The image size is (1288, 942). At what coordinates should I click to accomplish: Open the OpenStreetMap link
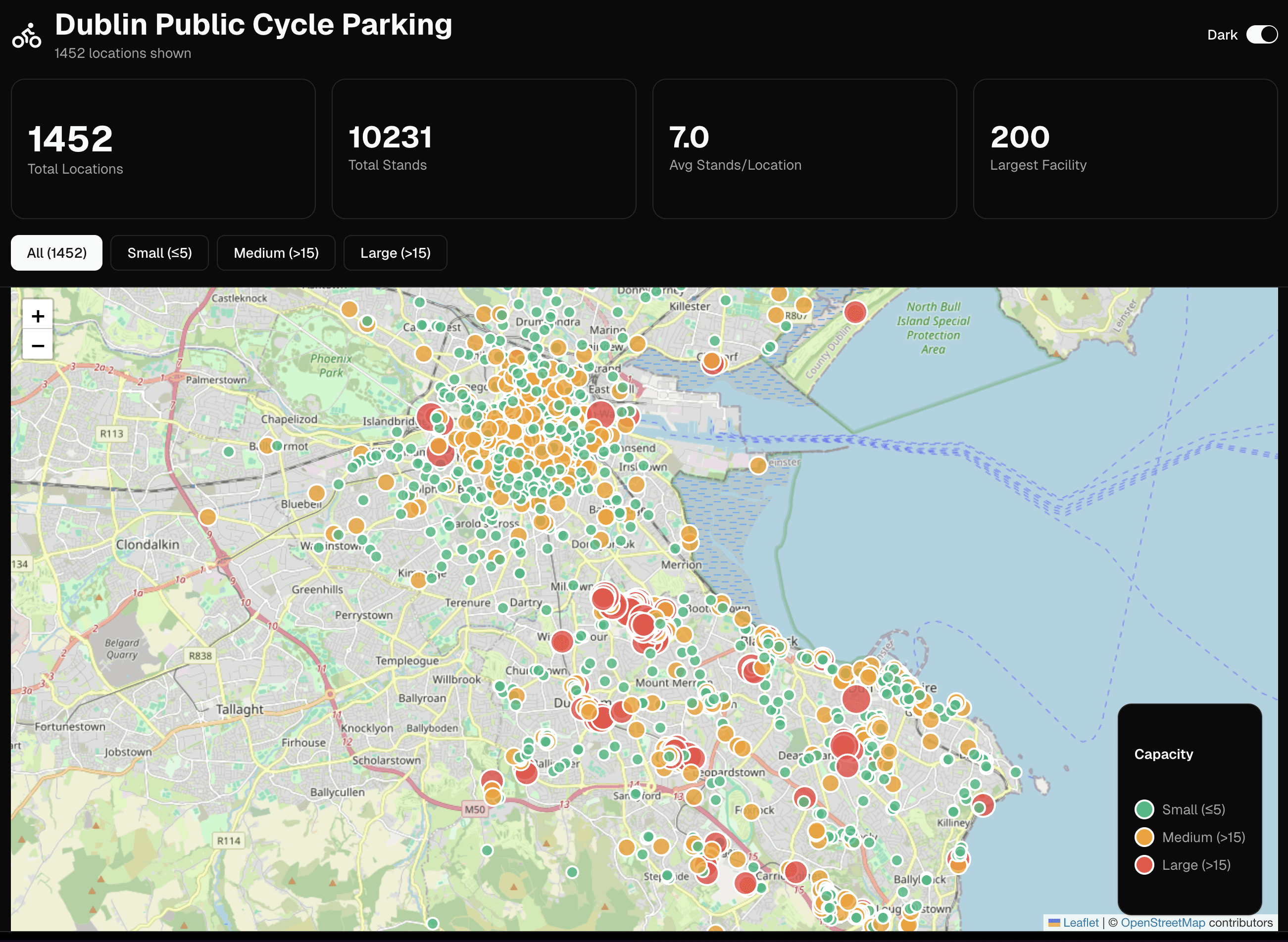click(x=1162, y=923)
